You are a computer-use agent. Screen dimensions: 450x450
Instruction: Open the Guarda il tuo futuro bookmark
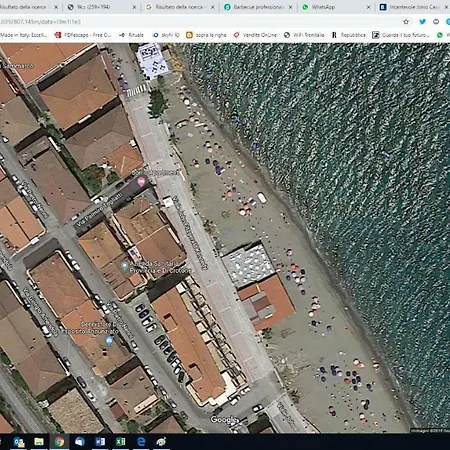(x=401, y=35)
